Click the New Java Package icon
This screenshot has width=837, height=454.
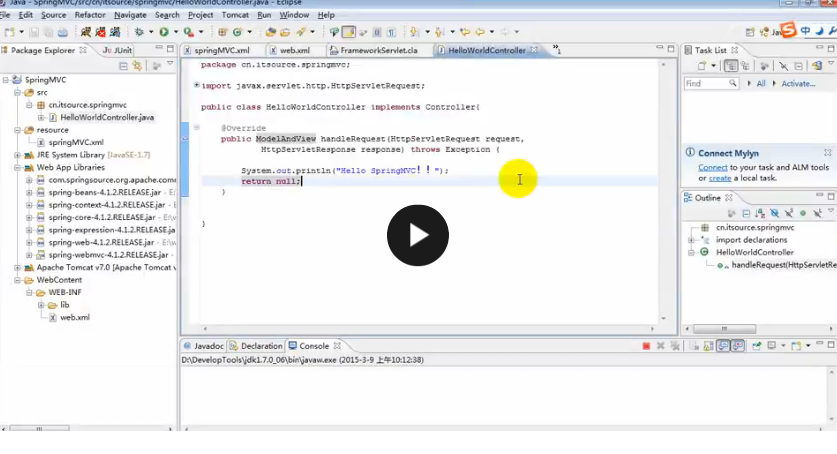223,32
